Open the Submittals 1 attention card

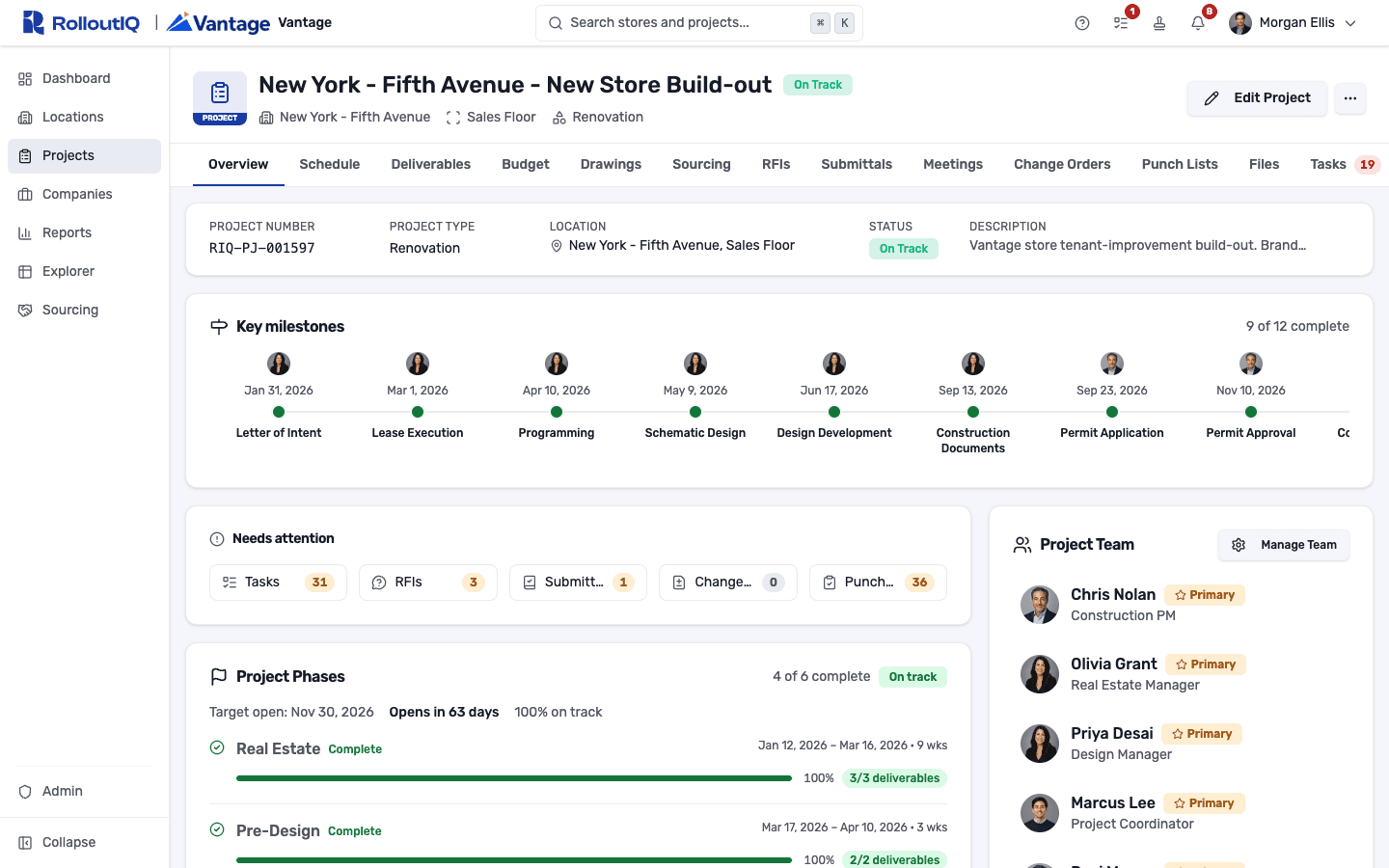(x=578, y=583)
